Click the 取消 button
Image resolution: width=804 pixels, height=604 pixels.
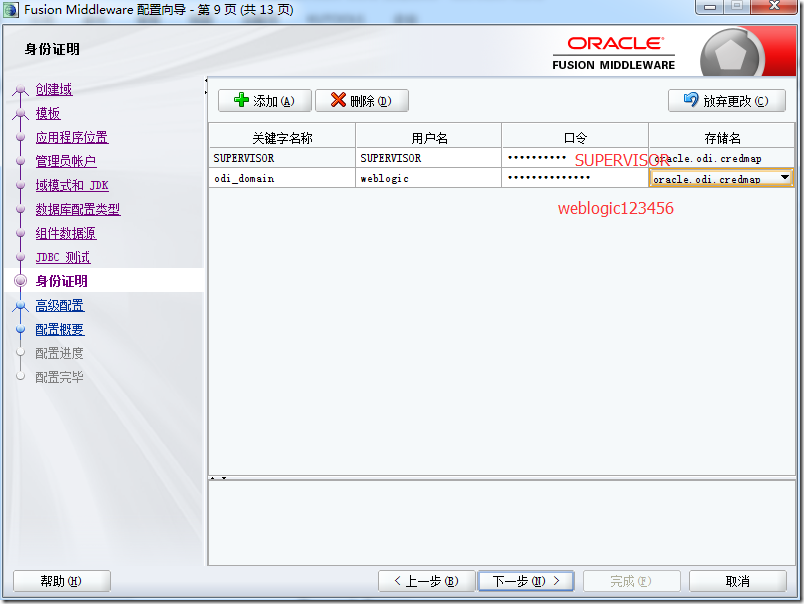pyautogui.click(x=737, y=581)
